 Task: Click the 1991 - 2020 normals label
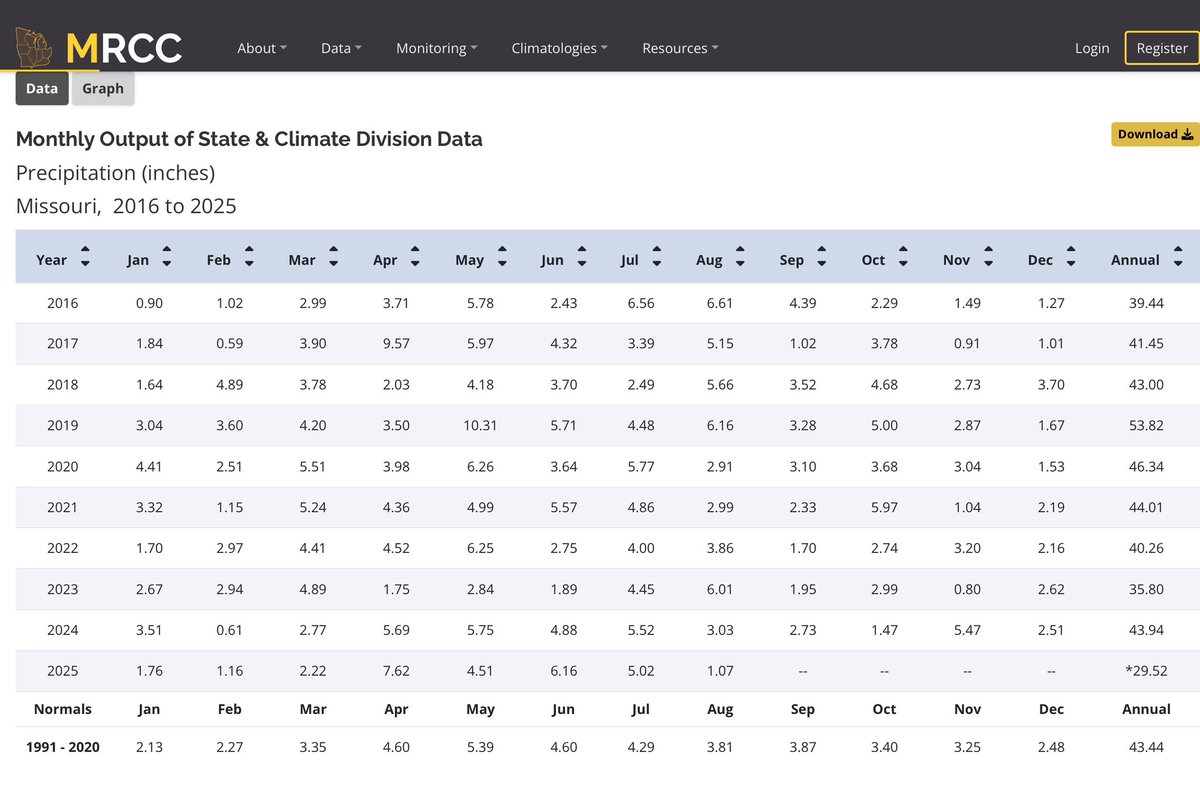[63, 747]
